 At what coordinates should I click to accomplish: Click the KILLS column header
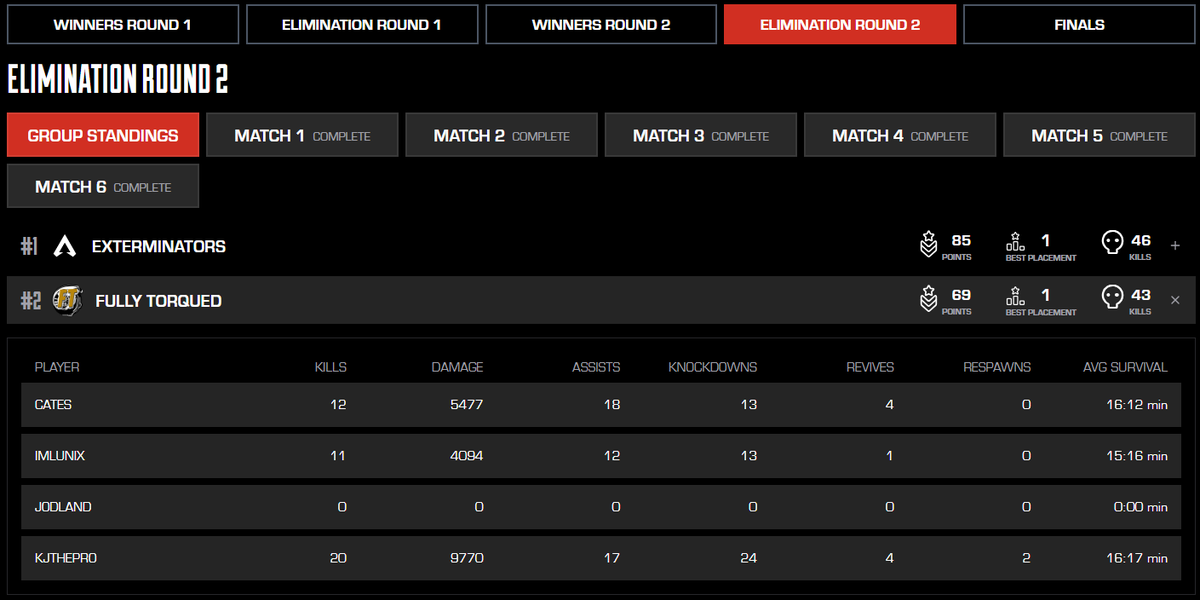330,367
